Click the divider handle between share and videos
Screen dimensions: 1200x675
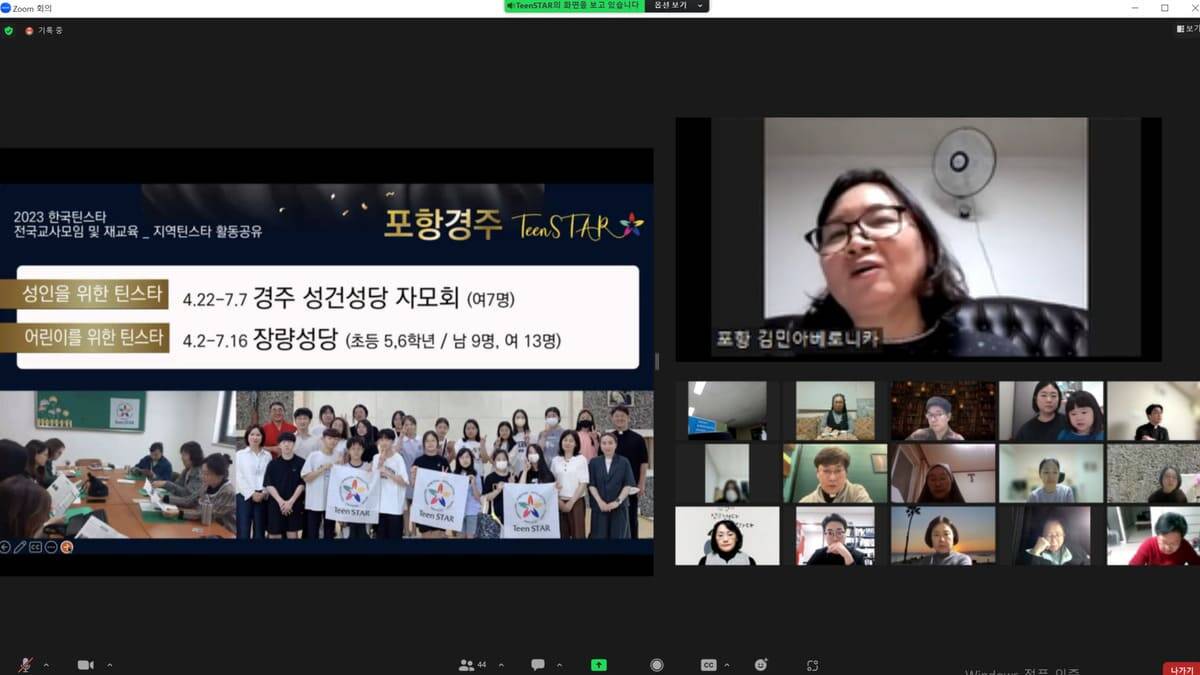[657, 361]
